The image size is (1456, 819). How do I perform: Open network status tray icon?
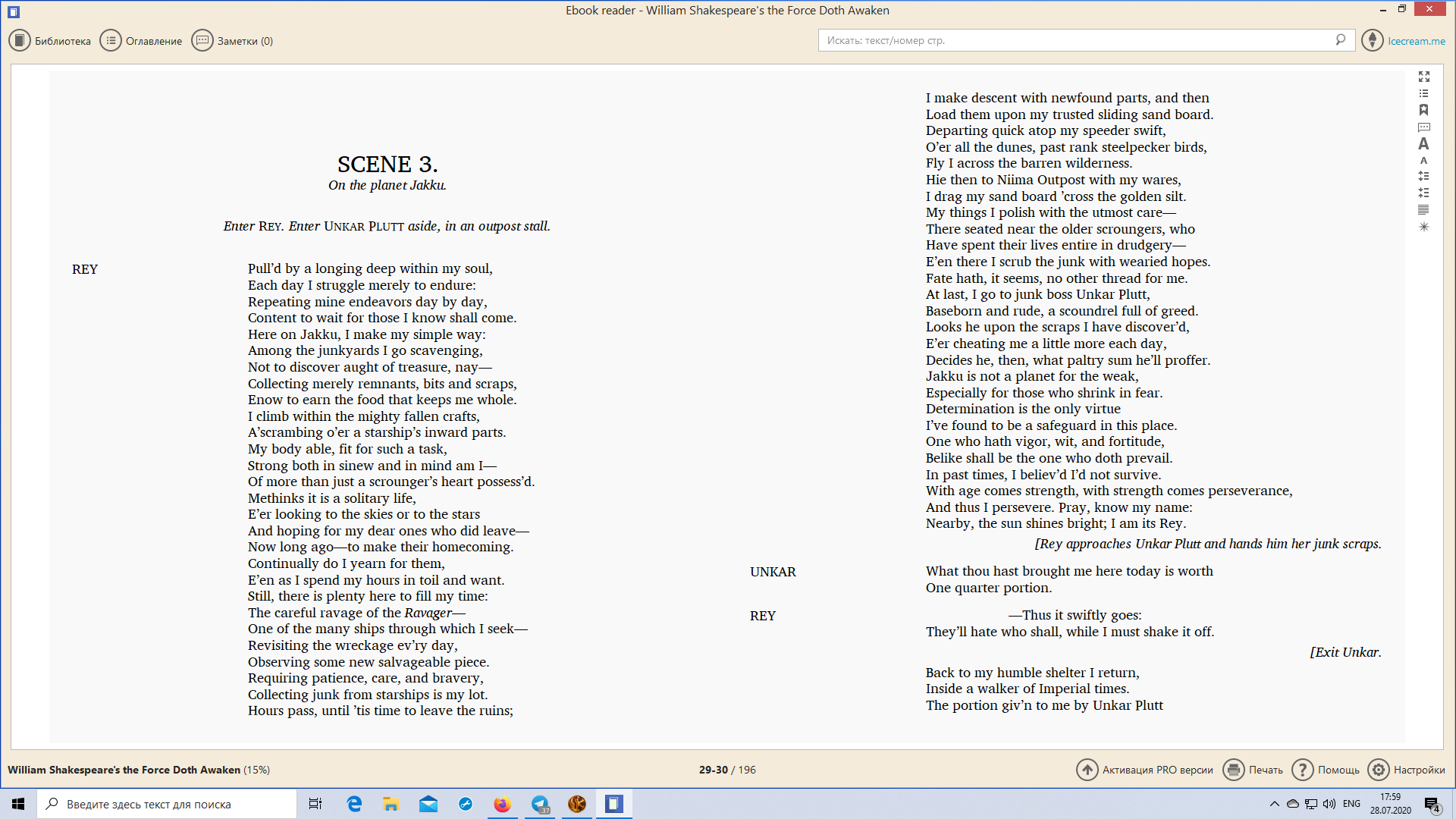click(x=1311, y=804)
